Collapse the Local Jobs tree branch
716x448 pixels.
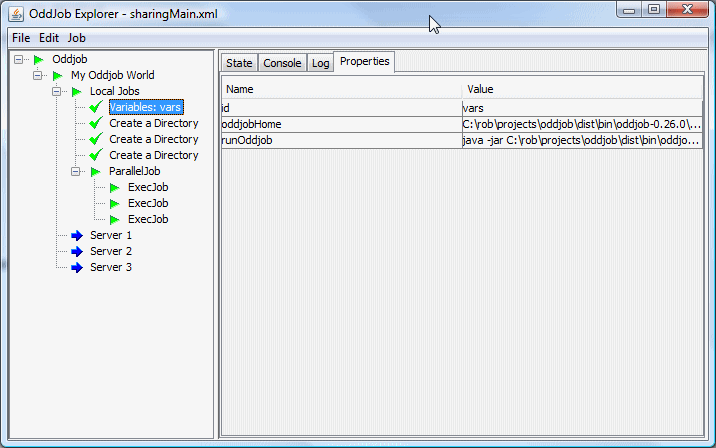coord(58,92)
